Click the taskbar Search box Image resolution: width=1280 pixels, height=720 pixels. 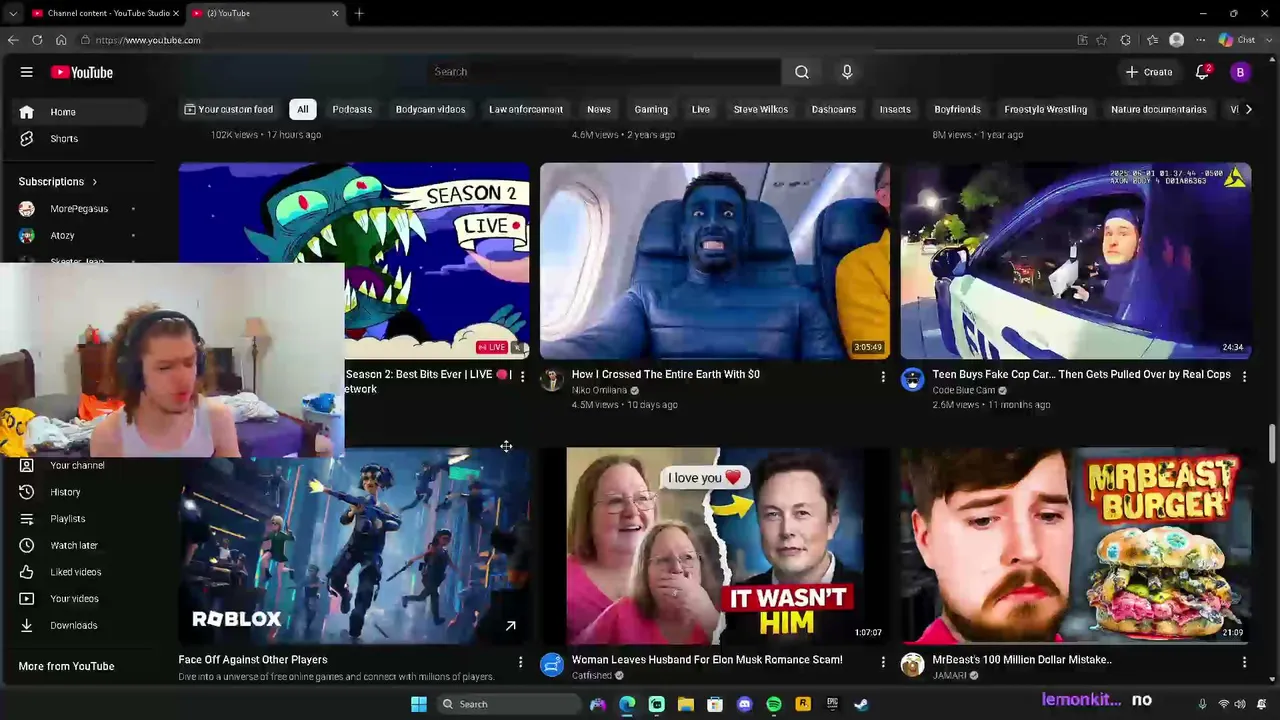(508, 704)
